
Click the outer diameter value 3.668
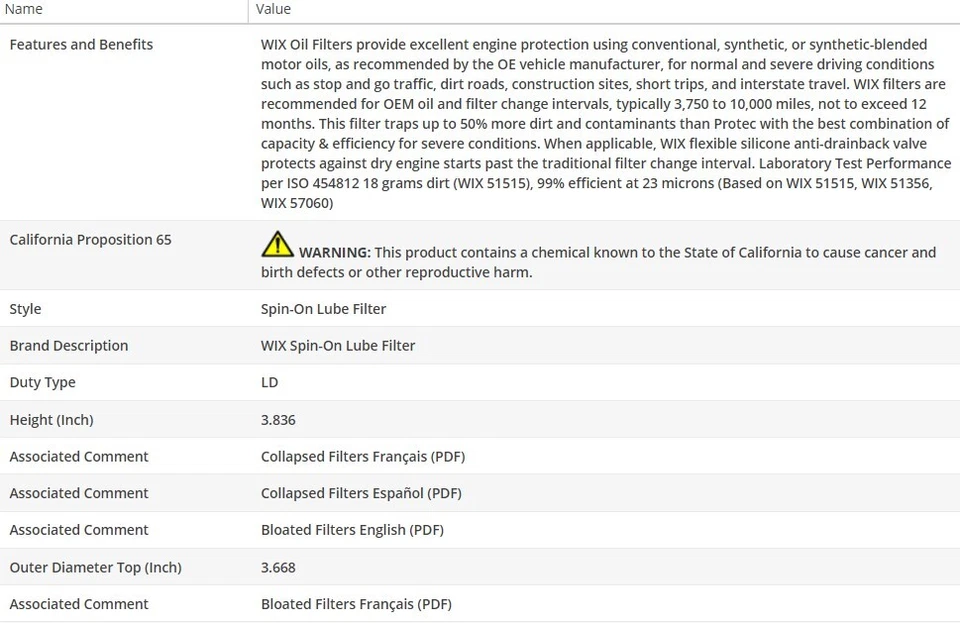(x=278, y=567)
